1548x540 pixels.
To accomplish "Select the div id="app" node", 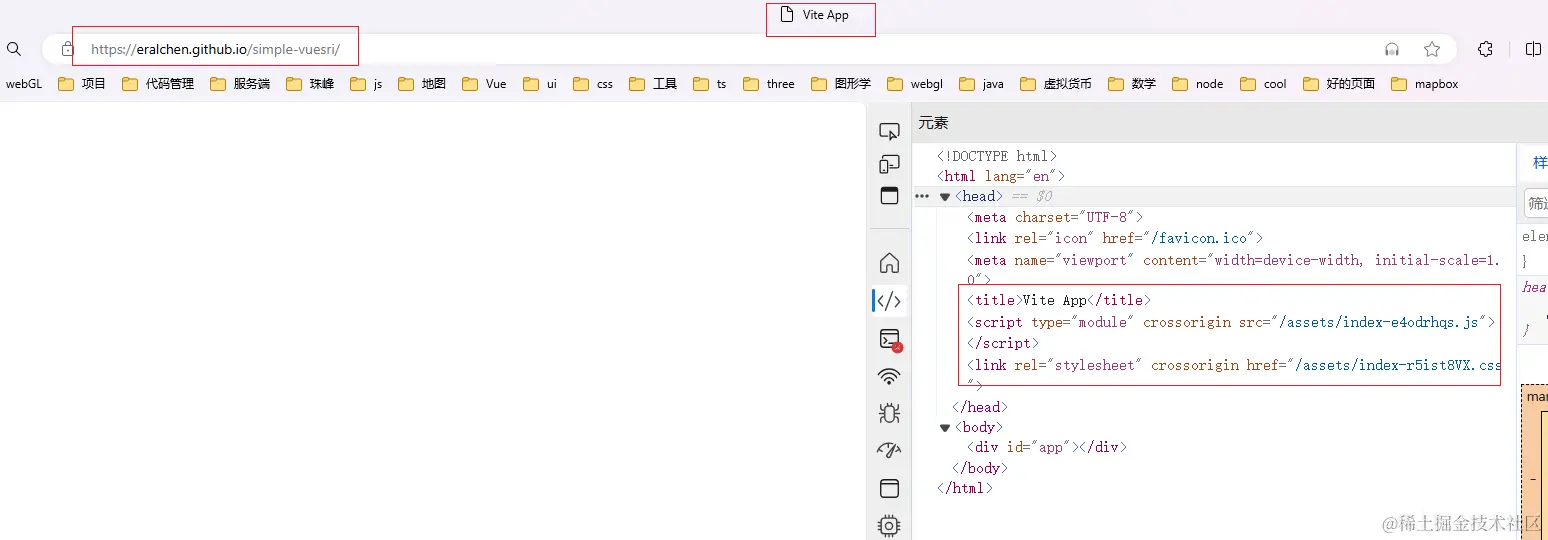I will click(x=1046, y=447).
